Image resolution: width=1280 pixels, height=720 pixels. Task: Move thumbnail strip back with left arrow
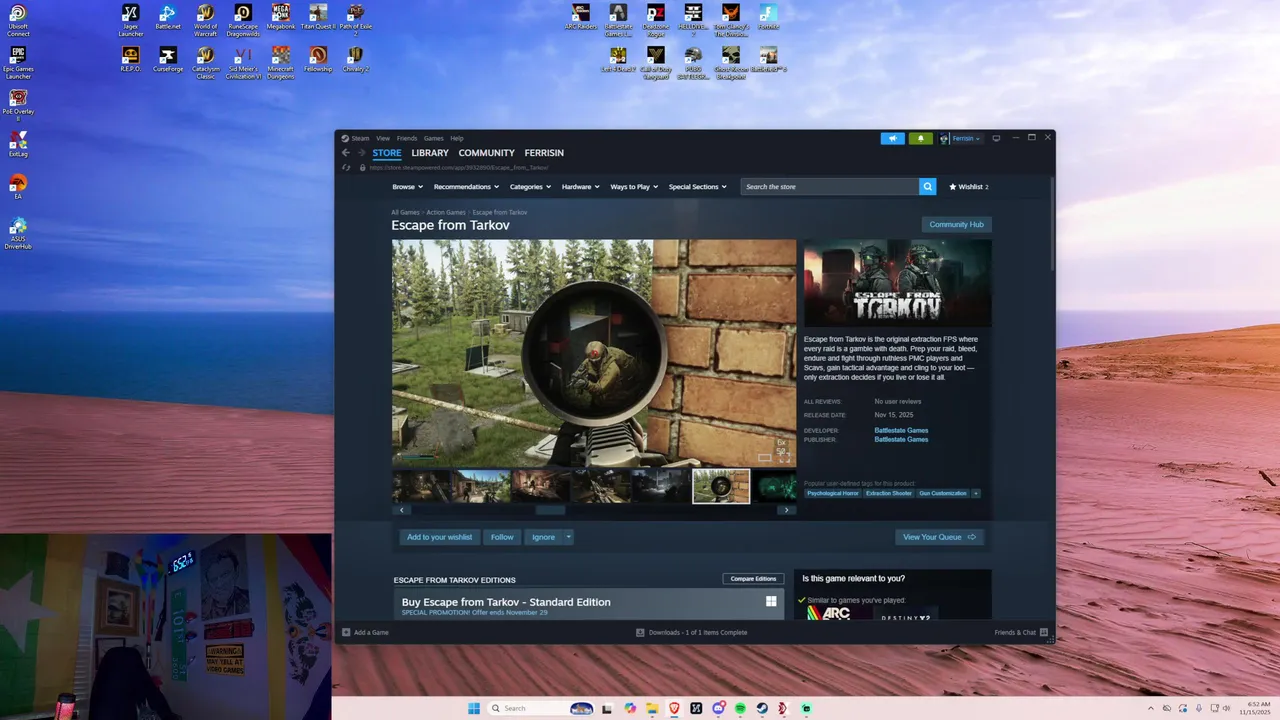click(x=402, y=510)
